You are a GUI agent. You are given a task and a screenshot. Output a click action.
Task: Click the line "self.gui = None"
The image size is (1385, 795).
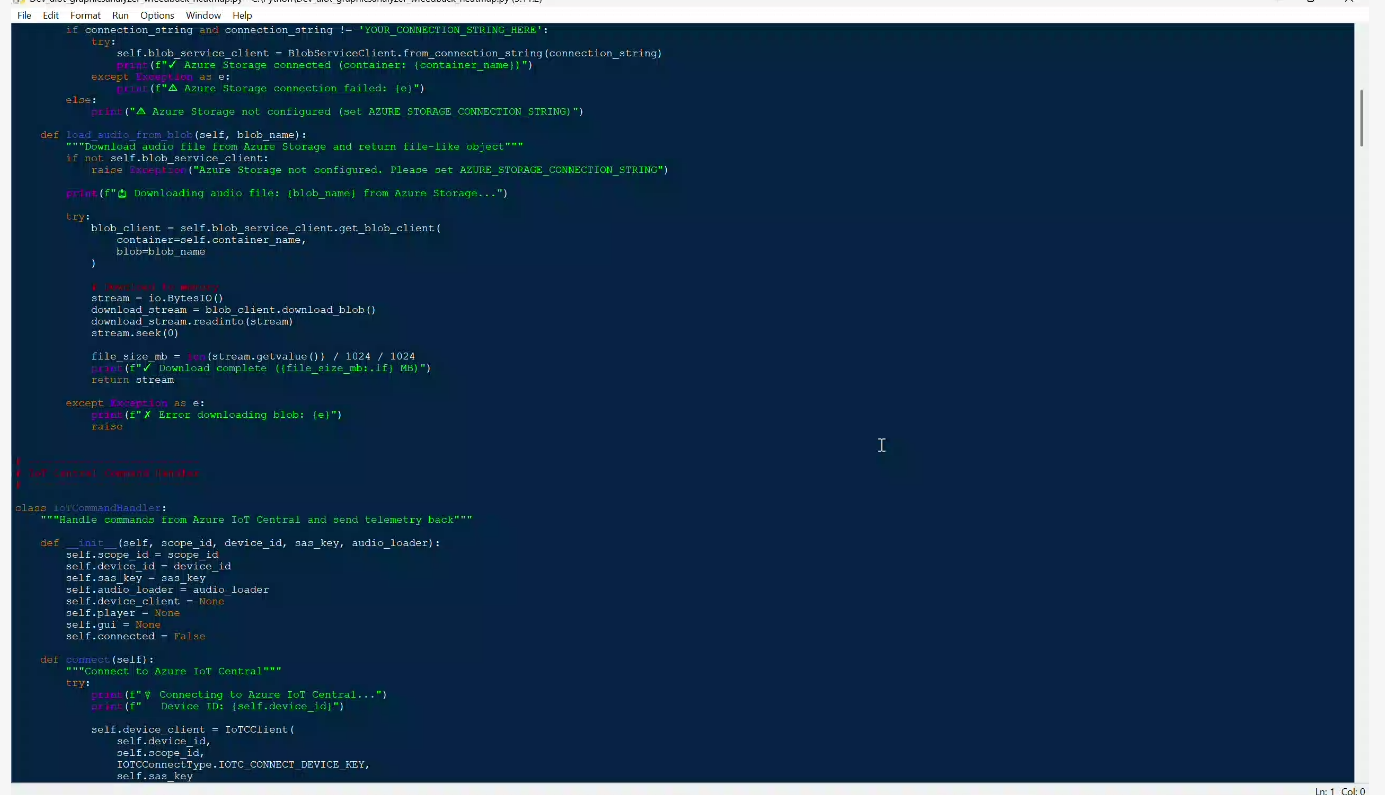pyautogui.click(x=113, y=625)
